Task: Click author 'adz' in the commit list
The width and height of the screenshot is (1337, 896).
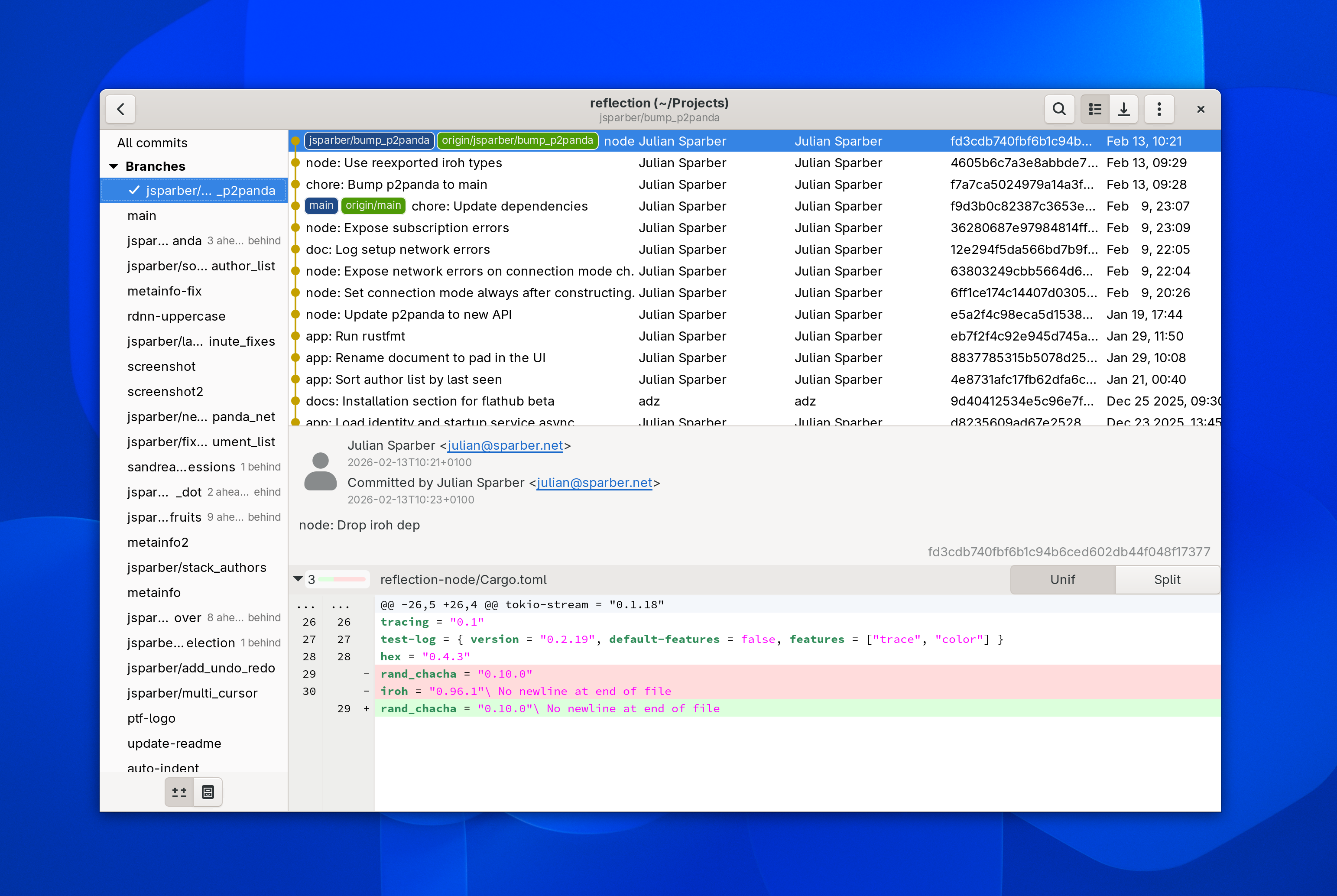Action: [x=649, y=402]
